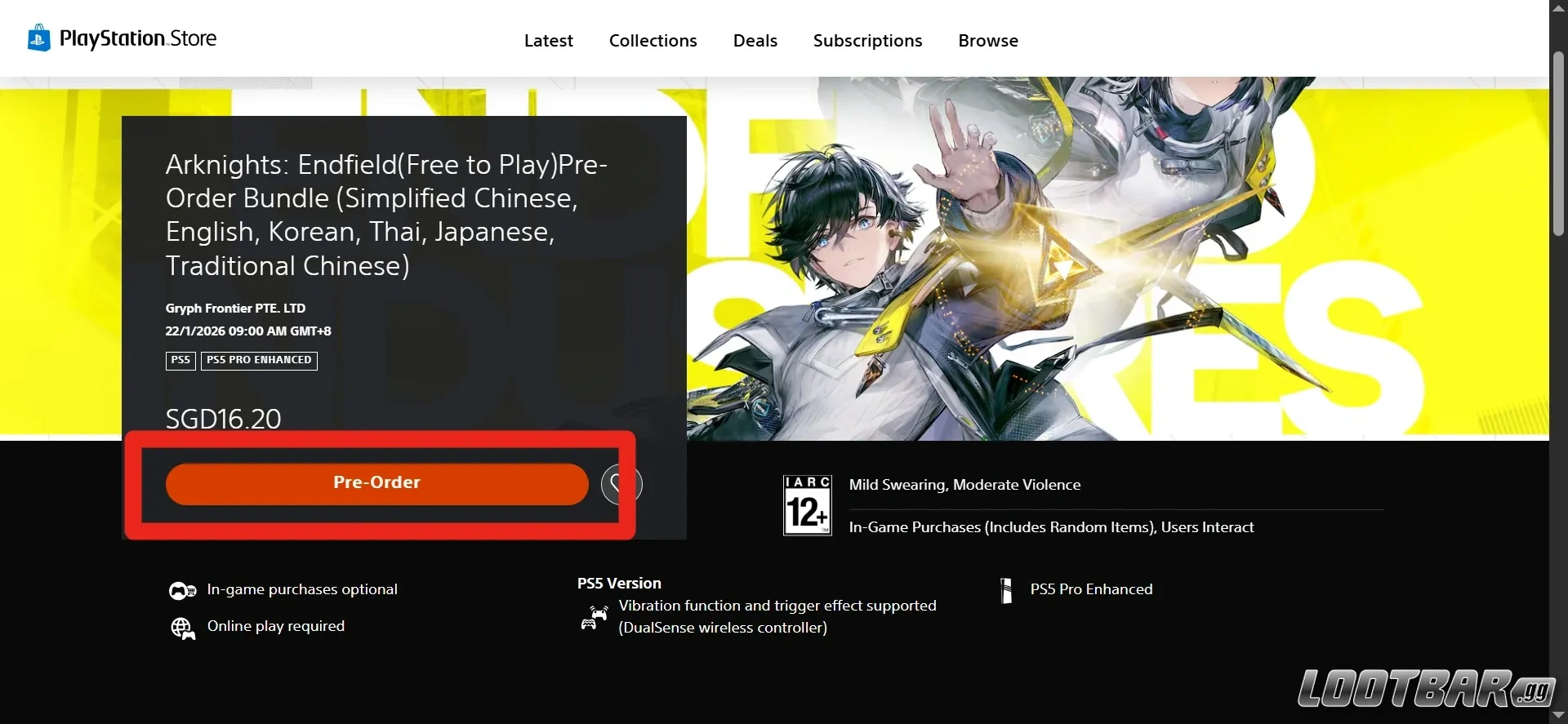This screenshot has height=724, width=1568.
Task: Click 'In-Game Purchases (Includes Random Items)' text
Action: (1001, 527)
